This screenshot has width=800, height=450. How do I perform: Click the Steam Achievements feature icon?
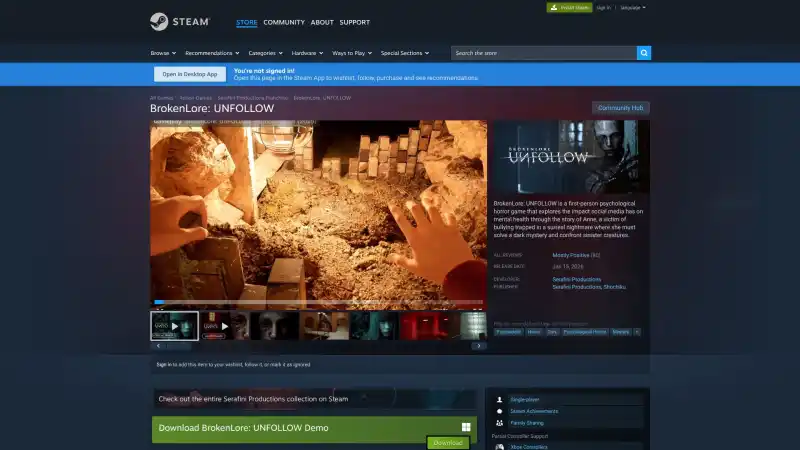[x=499, y=411]
